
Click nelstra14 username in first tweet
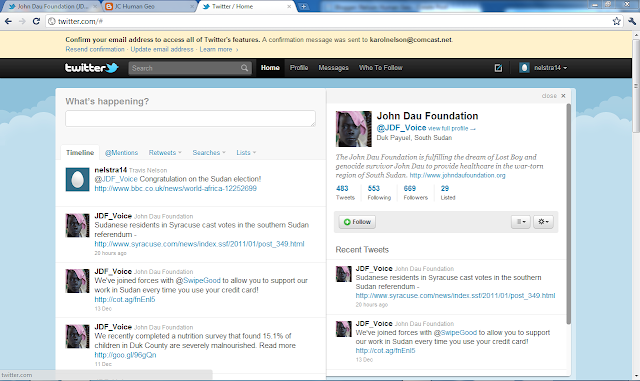pyautogui.click(x=111, y=169)
